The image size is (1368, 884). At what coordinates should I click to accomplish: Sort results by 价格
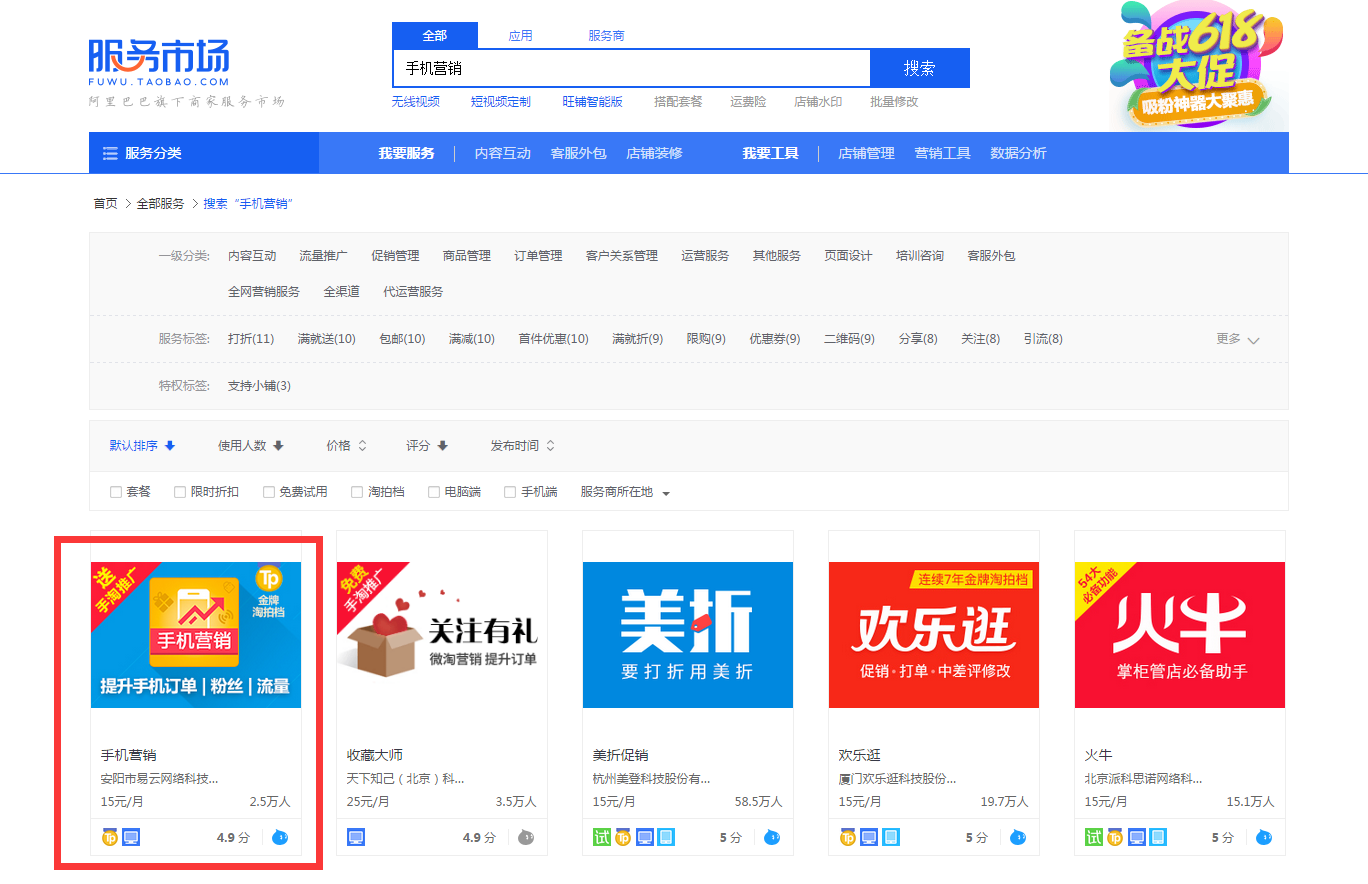[x=346, y=446]
